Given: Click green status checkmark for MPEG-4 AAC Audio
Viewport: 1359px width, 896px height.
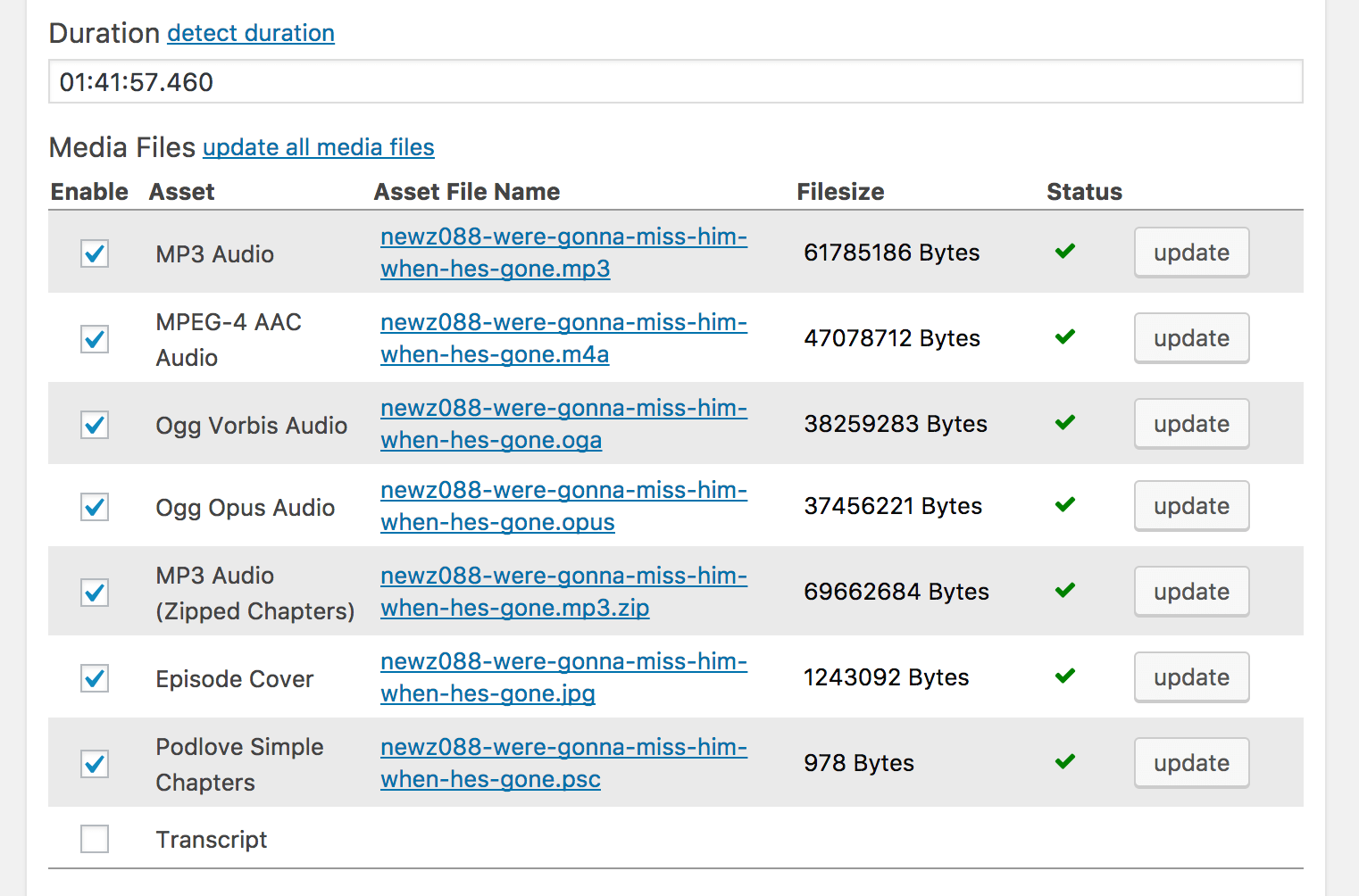Looking at the screenshot, I should click(x=1064, y=336).
